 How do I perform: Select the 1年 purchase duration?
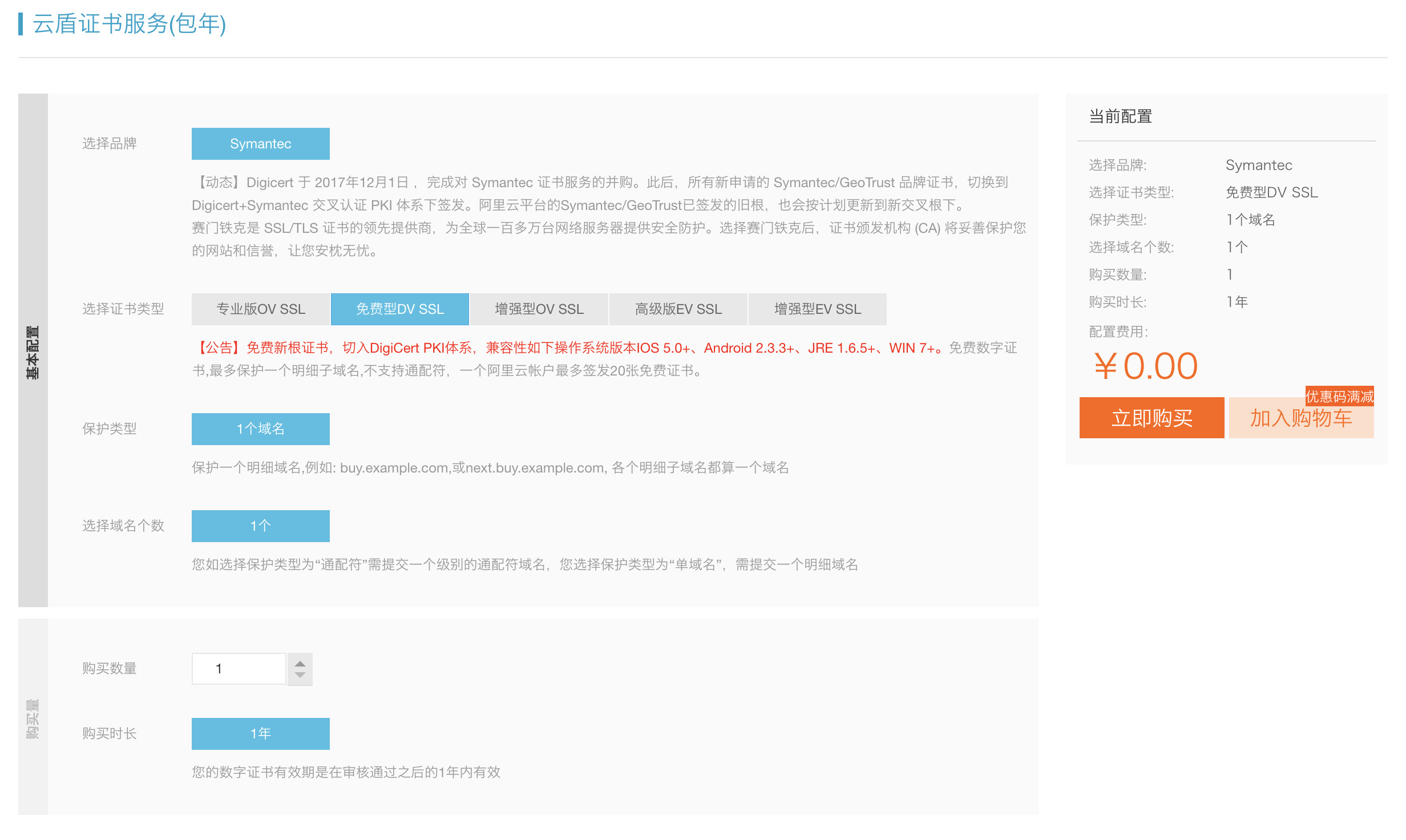point(260,733)
